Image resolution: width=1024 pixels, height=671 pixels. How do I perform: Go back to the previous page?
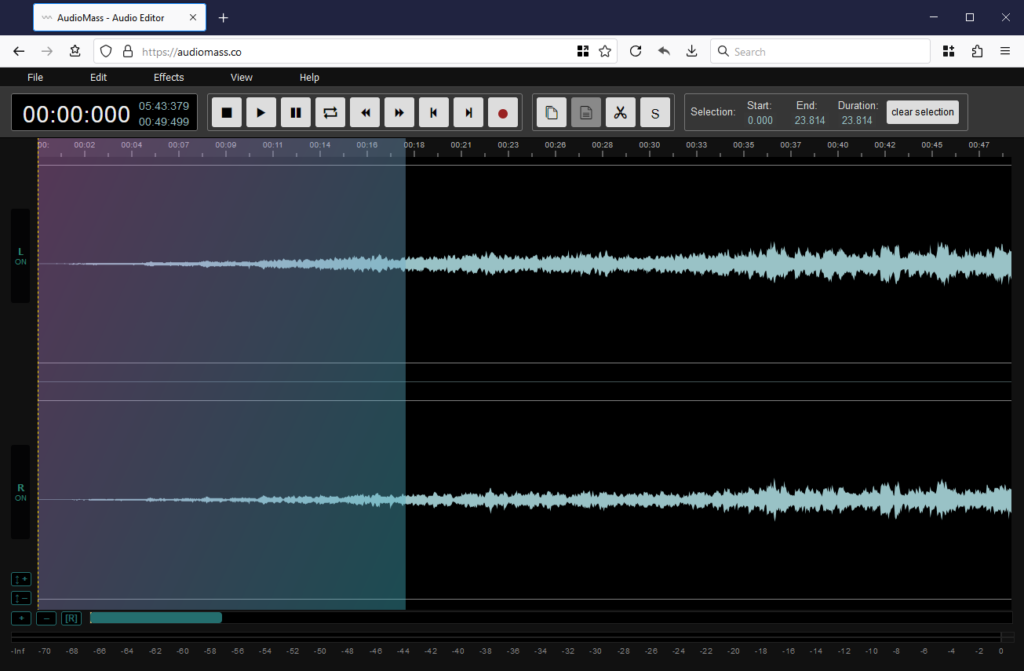coord(19,51)
